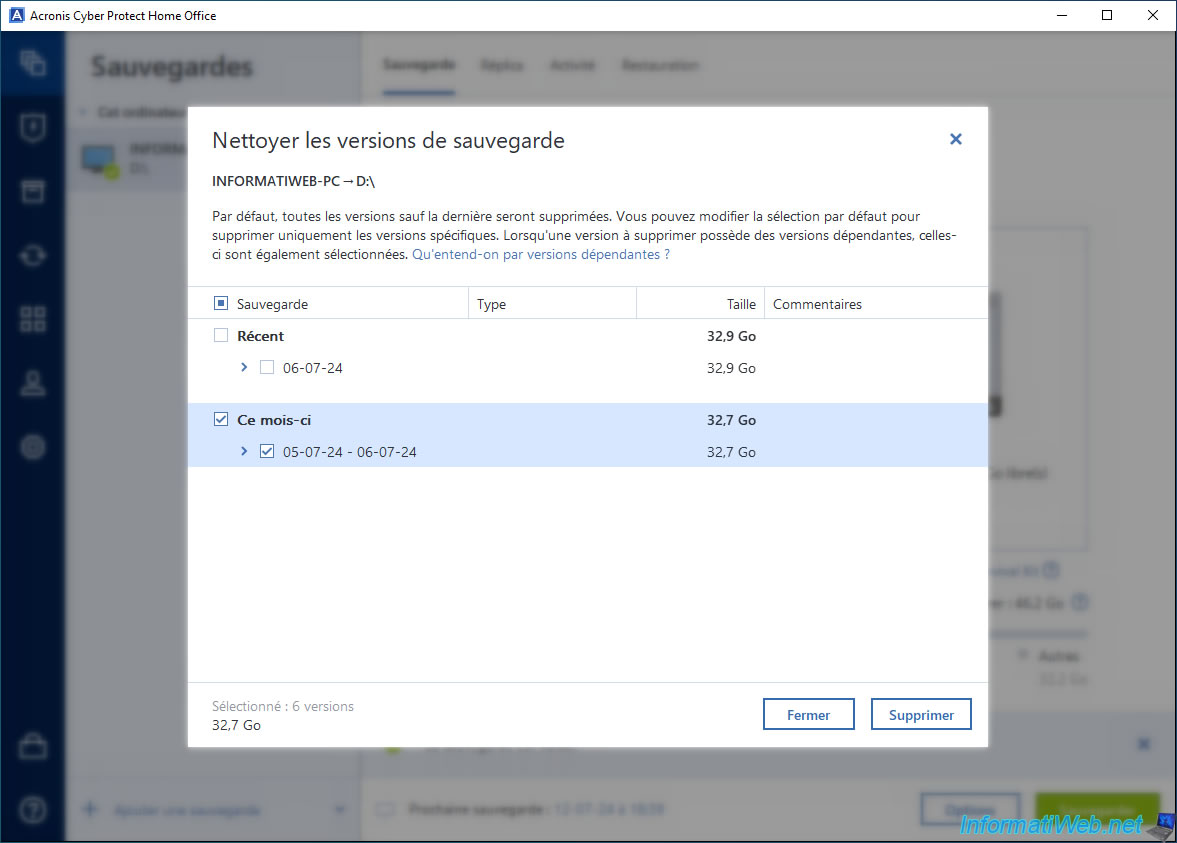Open the Tools grid icon in the sidebar

click(33, 319)
